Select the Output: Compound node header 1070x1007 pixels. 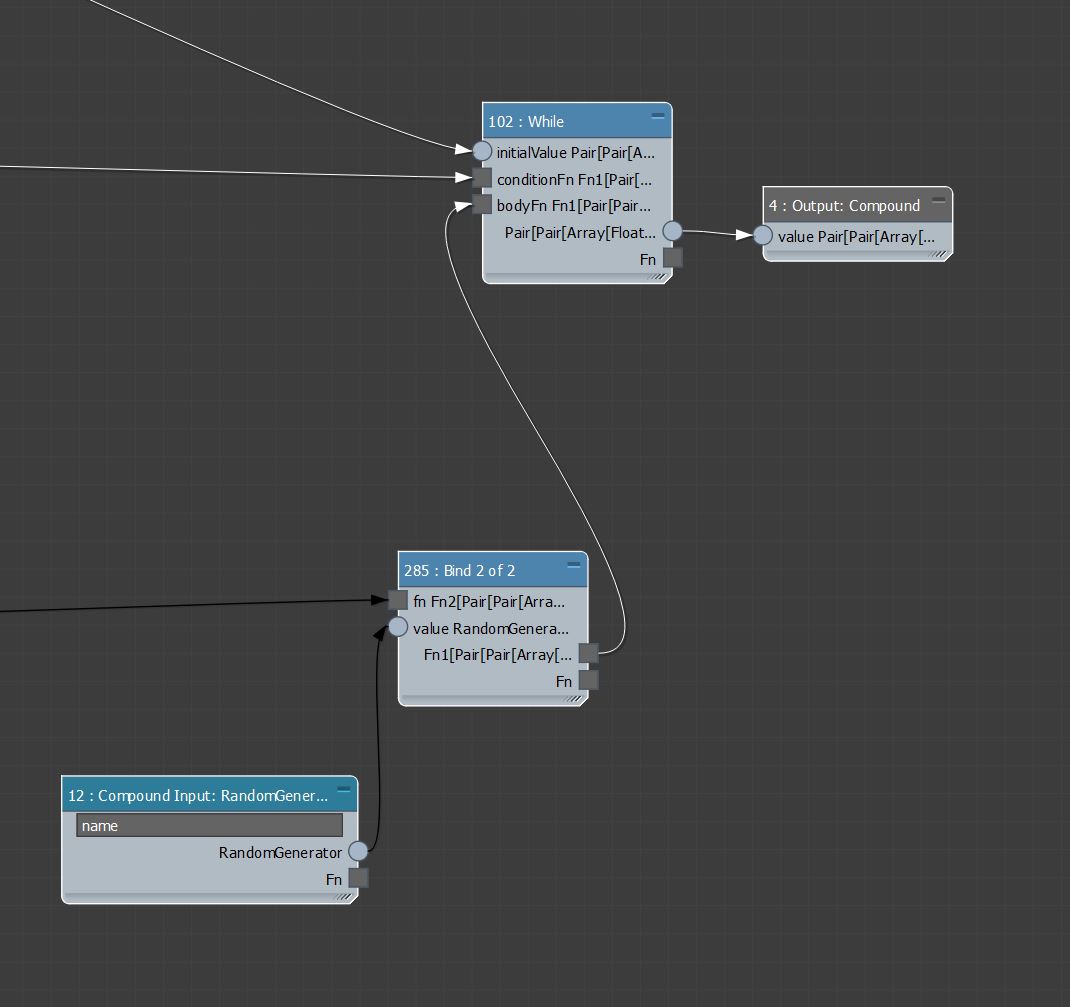coord(850,205)
